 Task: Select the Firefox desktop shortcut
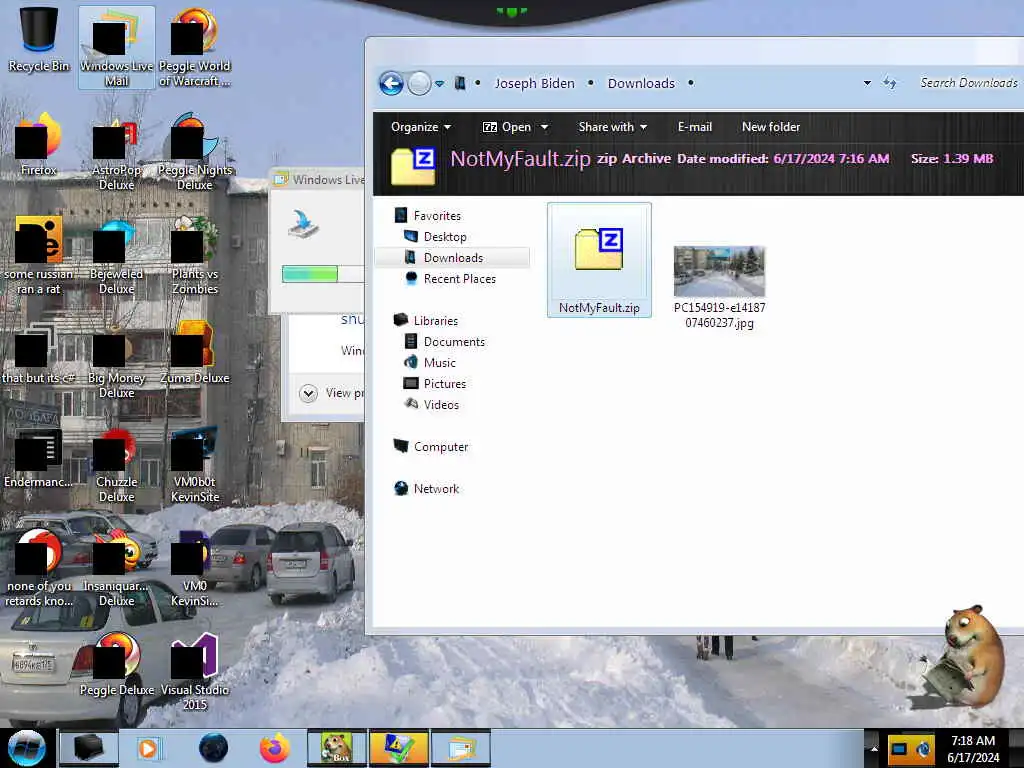click(39, 144)
